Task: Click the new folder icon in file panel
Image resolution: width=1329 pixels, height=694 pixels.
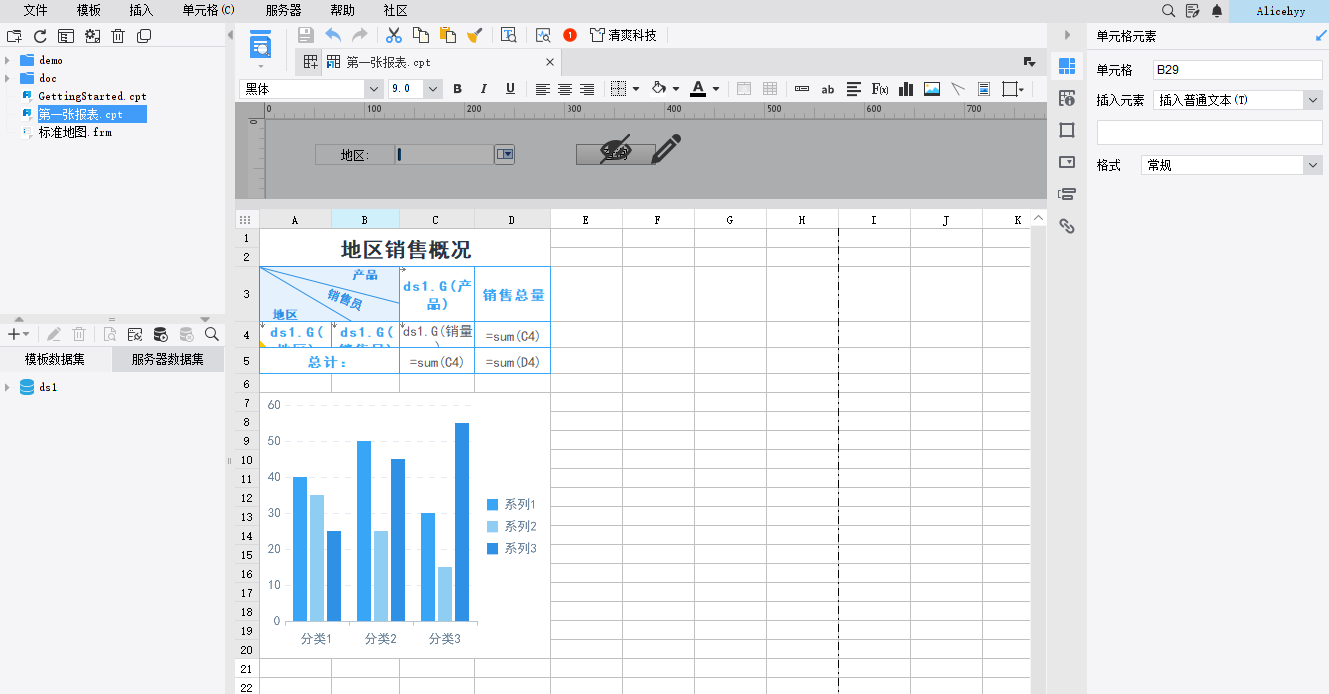Action: point(14,36)
